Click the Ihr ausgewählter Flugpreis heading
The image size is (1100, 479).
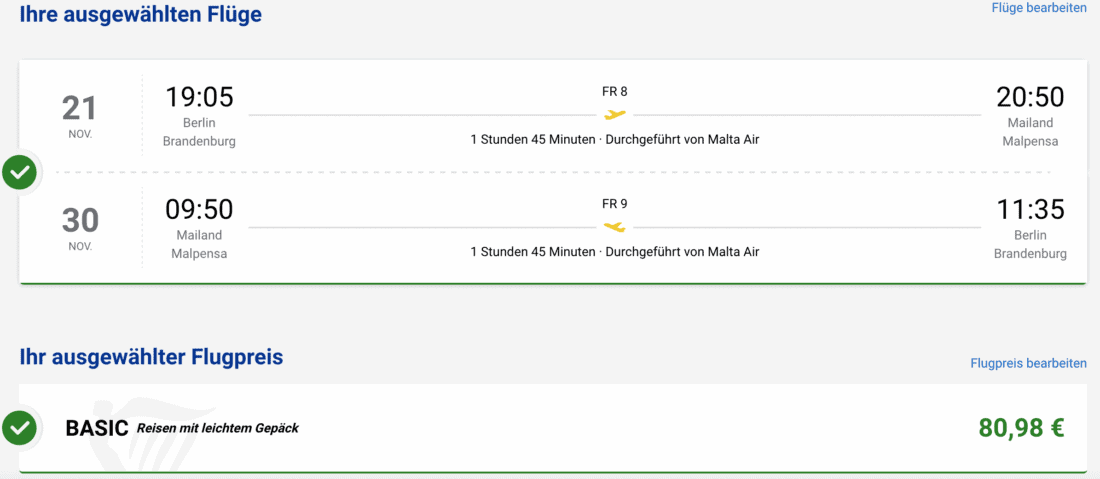pos(151,357)
